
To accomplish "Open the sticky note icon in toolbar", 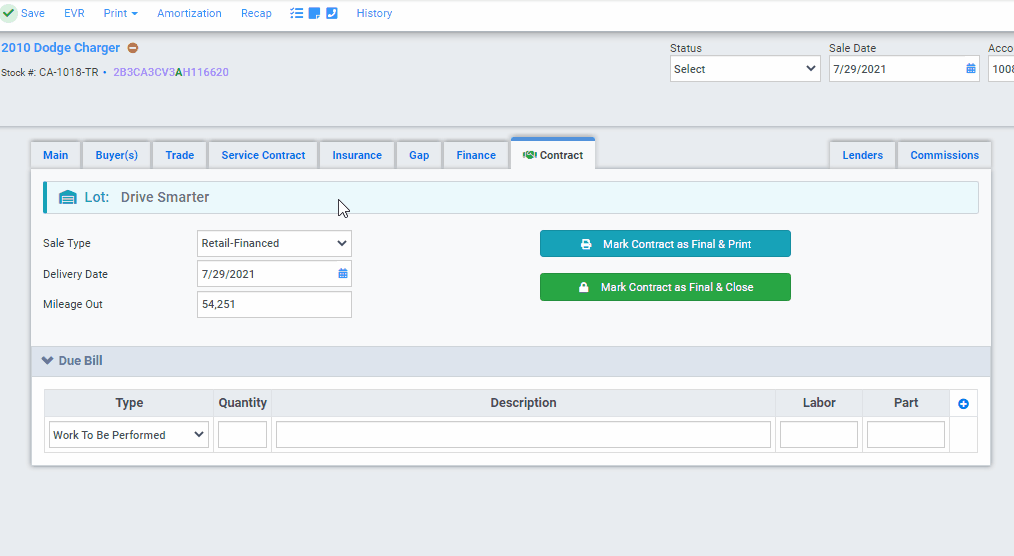I will [x=314, y=13].
